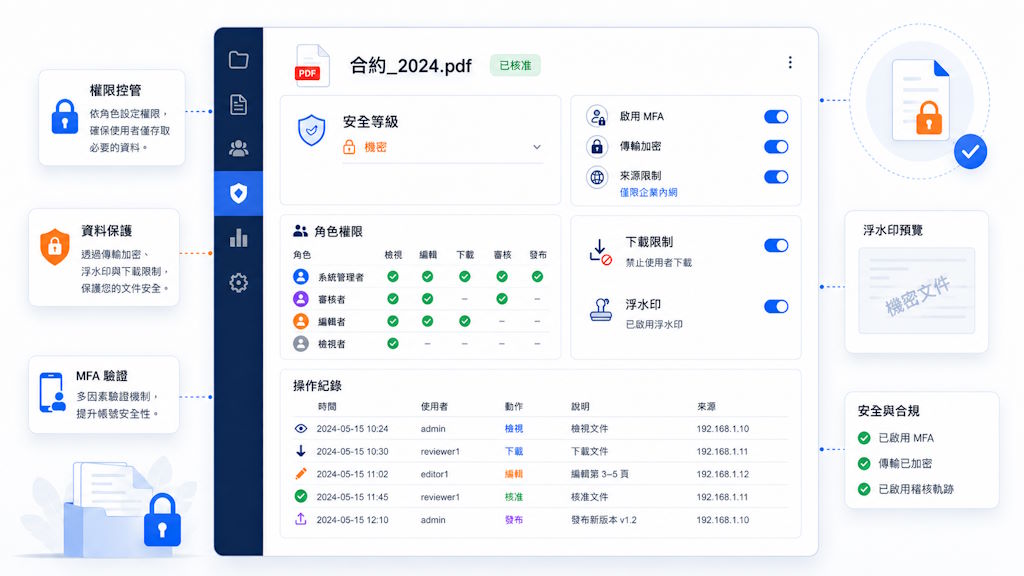Click the 已核准 status badge
Viewport: 1024px width, 576px height.
pos(515,65)
